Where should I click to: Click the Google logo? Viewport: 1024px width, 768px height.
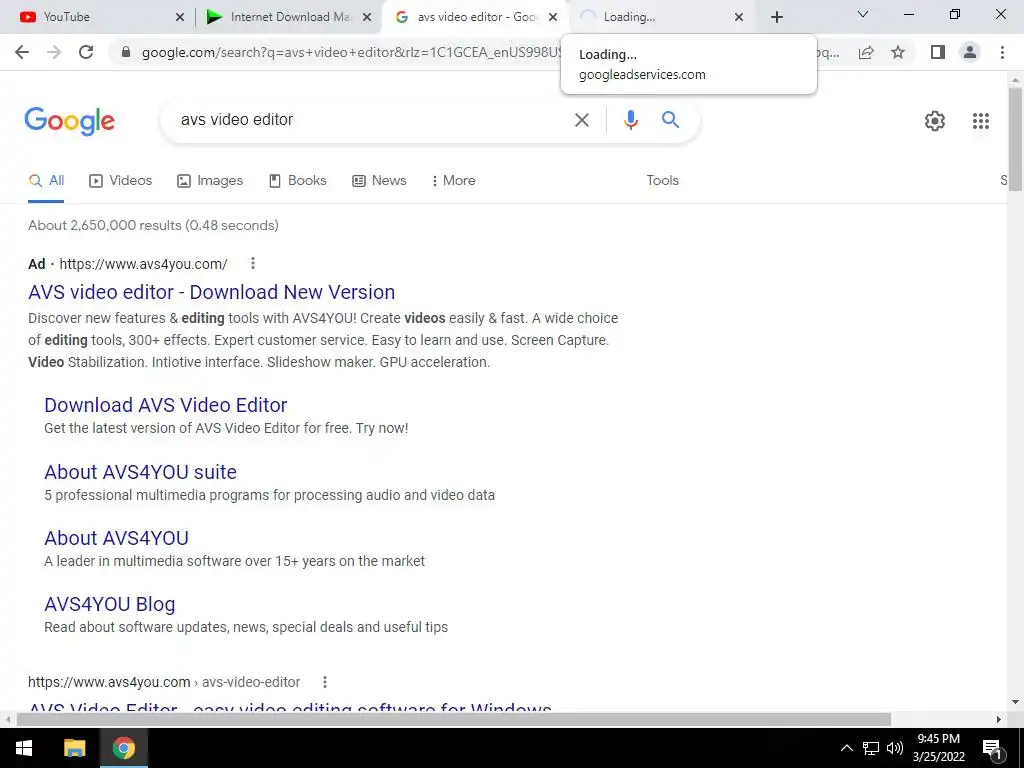coord(70,121)
